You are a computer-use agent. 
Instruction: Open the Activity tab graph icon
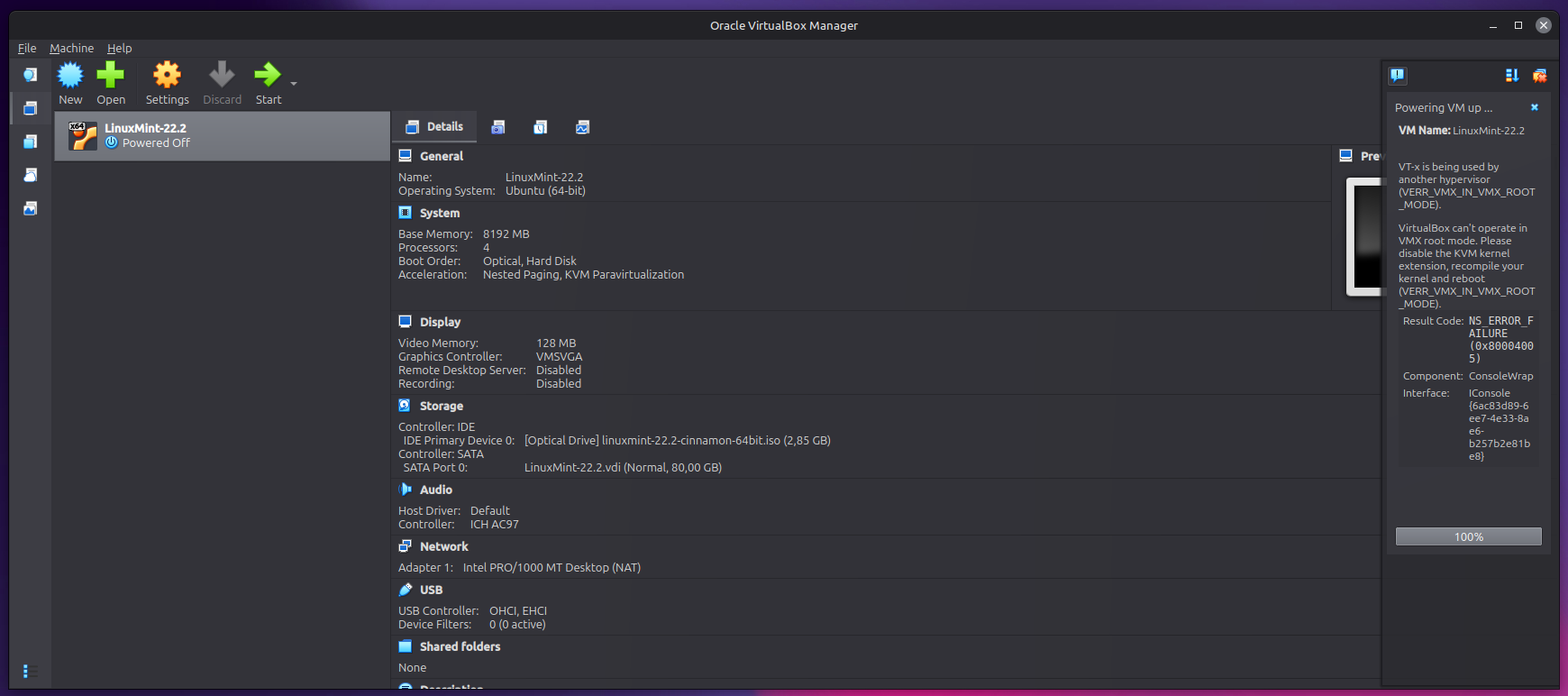pos(583,128)
